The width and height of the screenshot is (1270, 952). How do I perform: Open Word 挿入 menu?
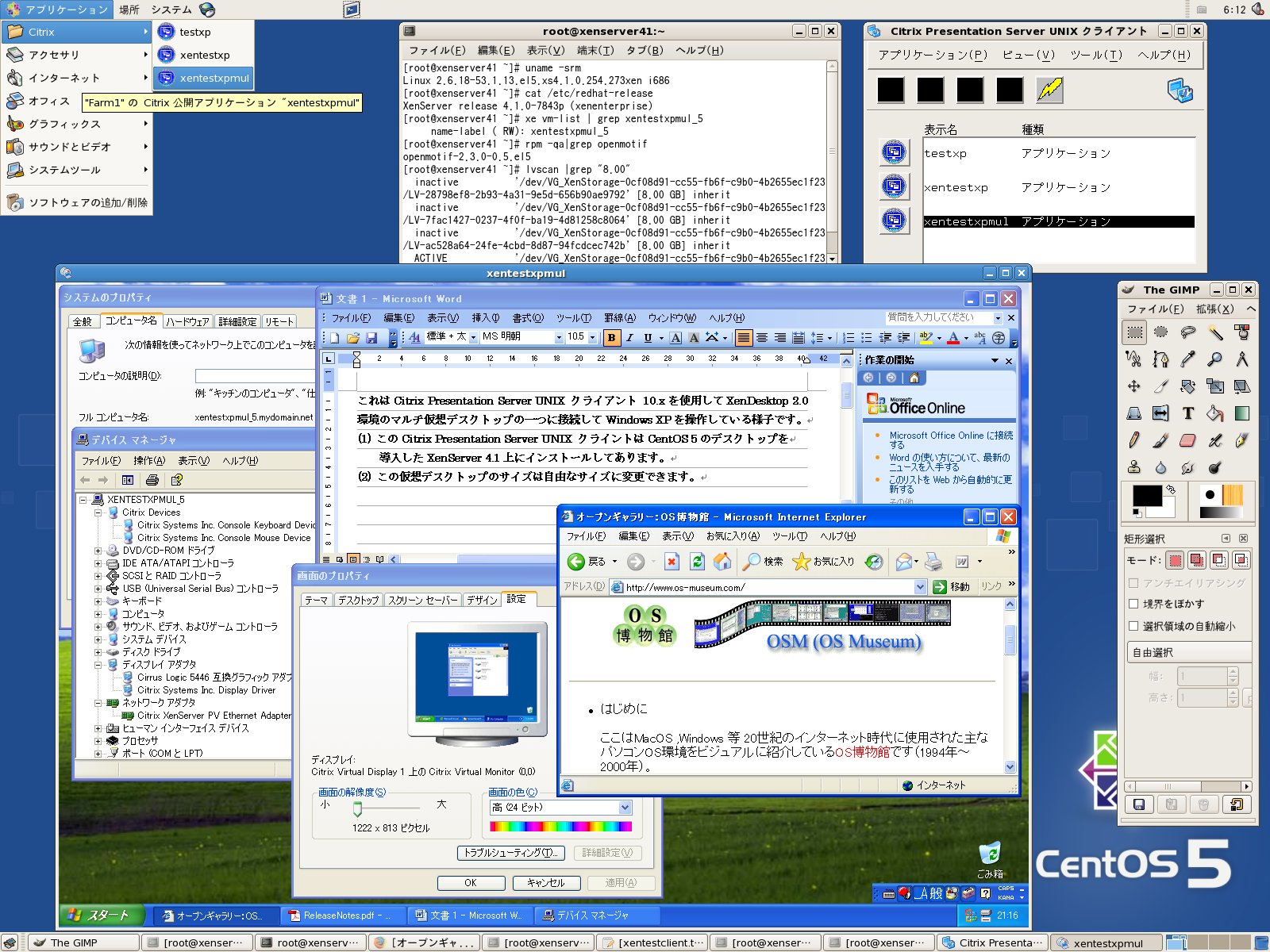[x=485, y=318]
